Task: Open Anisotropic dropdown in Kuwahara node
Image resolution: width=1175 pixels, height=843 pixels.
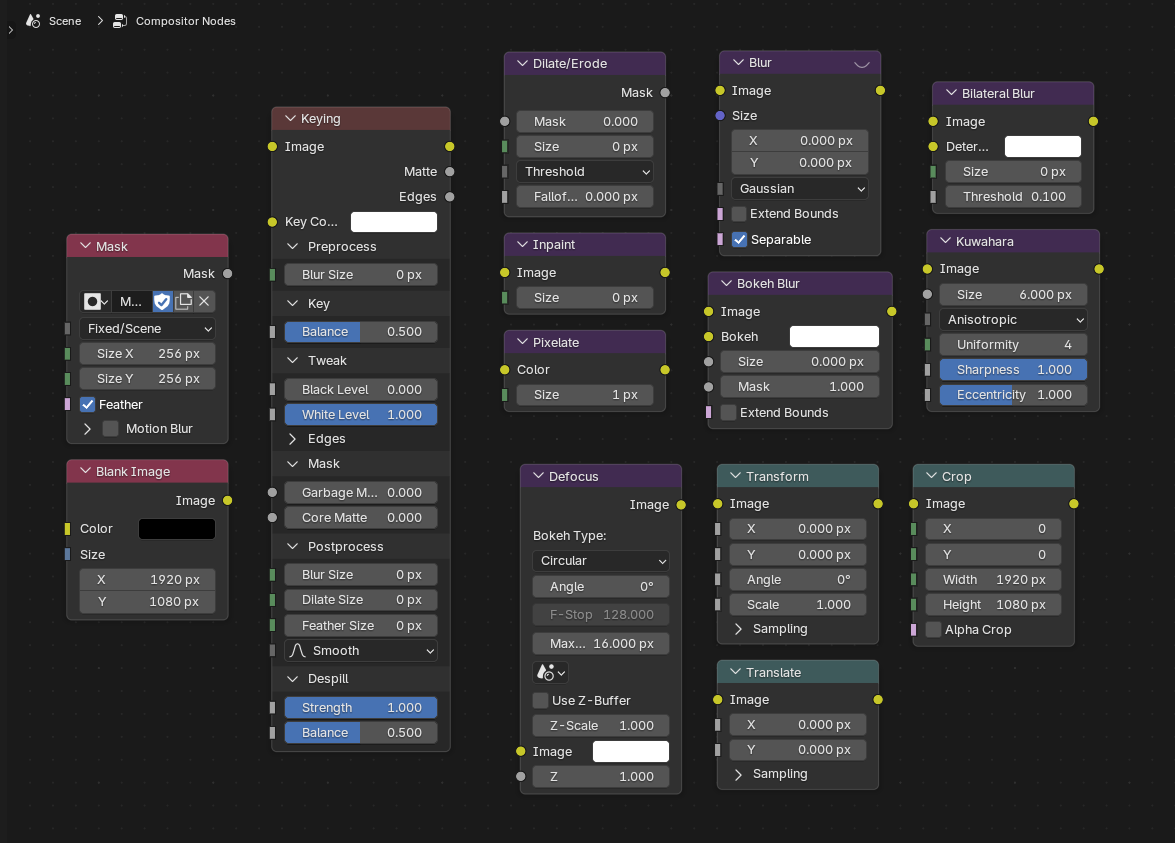Action: click(x=1012, y=320)
